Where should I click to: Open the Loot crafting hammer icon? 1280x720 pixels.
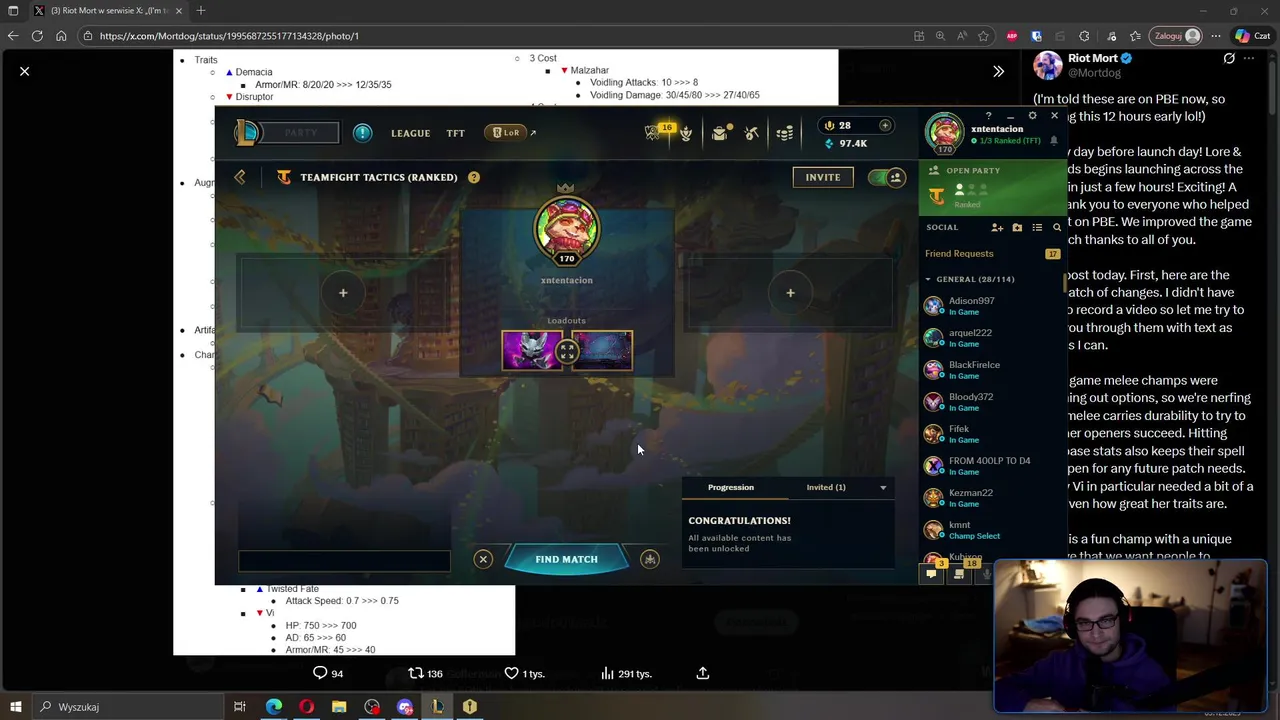pyautogui.click(x=752, y=133)
